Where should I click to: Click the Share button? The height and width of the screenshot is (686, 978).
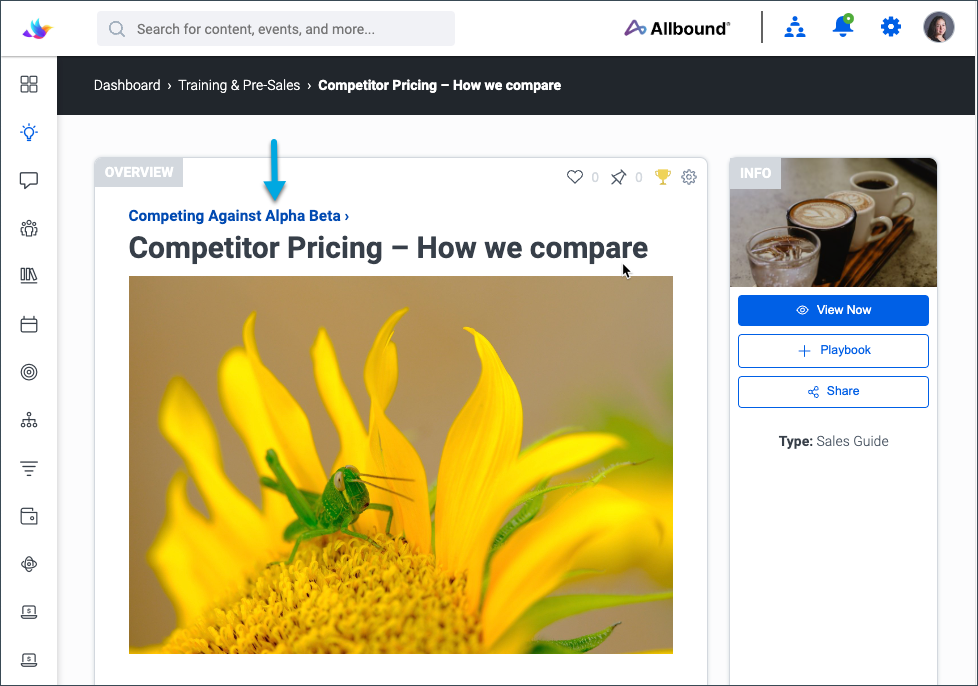[x=833, y=392]
